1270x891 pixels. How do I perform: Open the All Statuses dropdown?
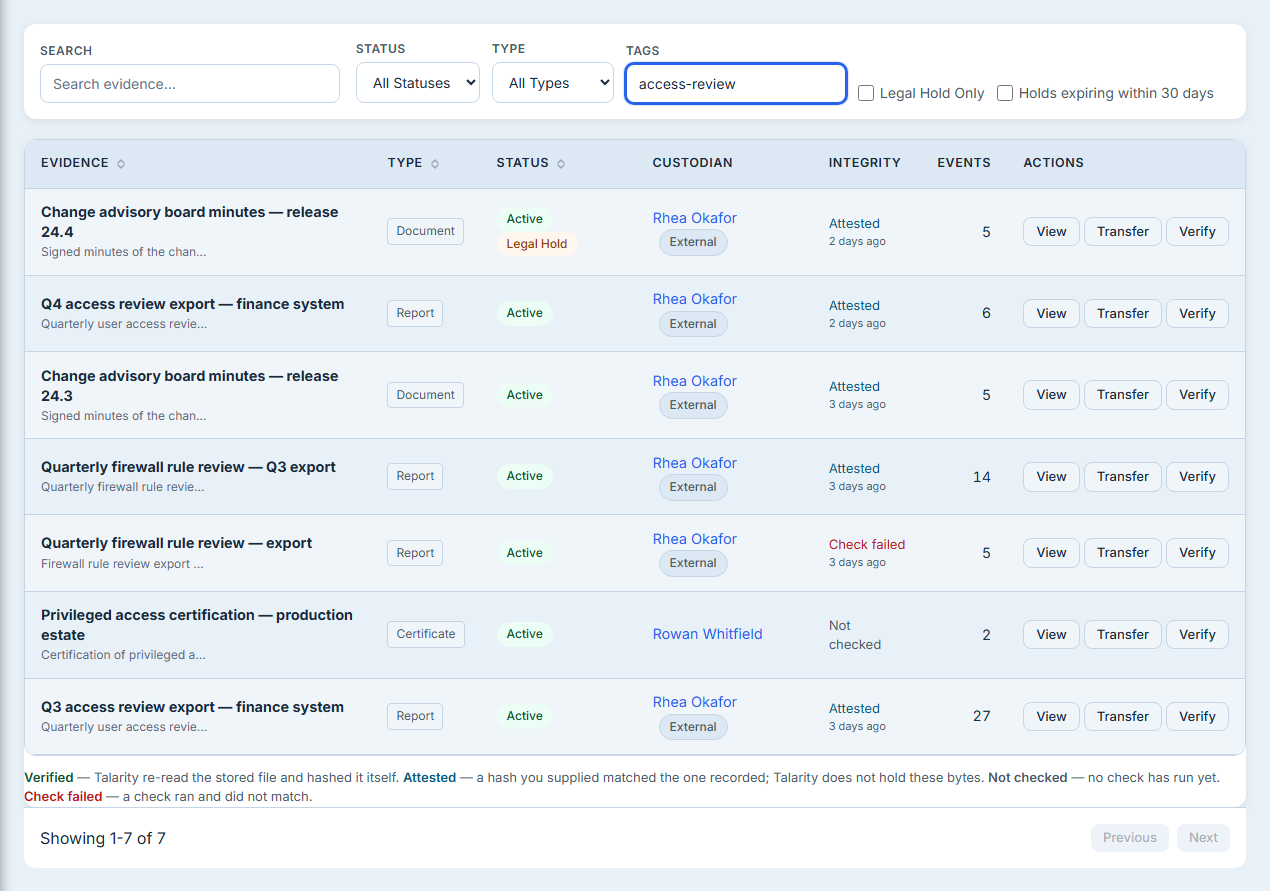coord(418,83)
